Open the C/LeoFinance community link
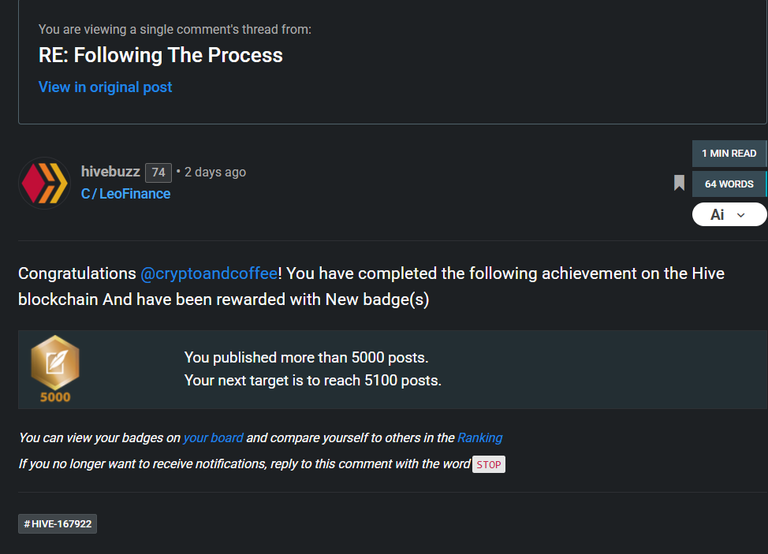The image size is (768, 554). tap(125, 194)
